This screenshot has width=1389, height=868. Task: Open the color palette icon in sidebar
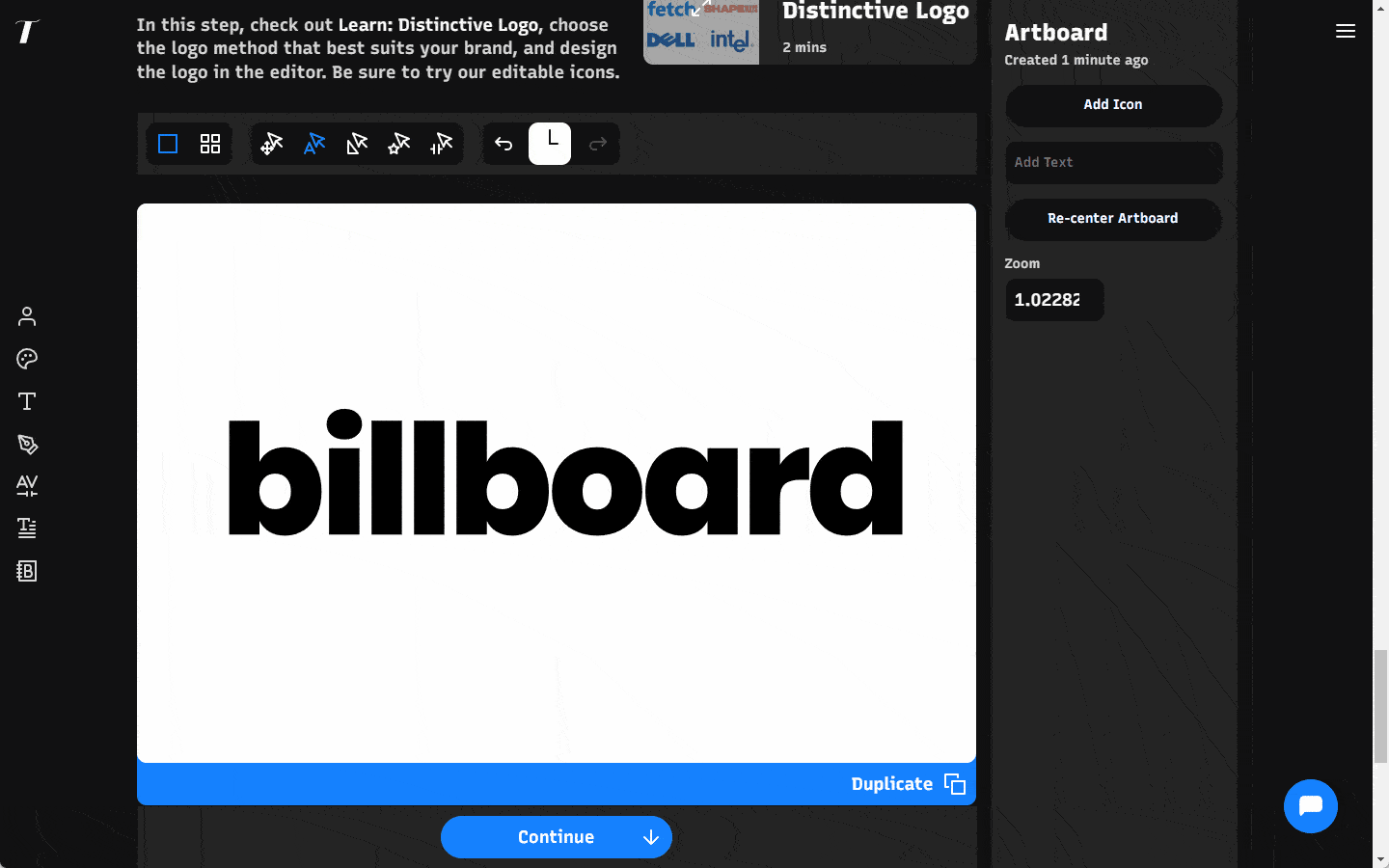pos(27,359)
